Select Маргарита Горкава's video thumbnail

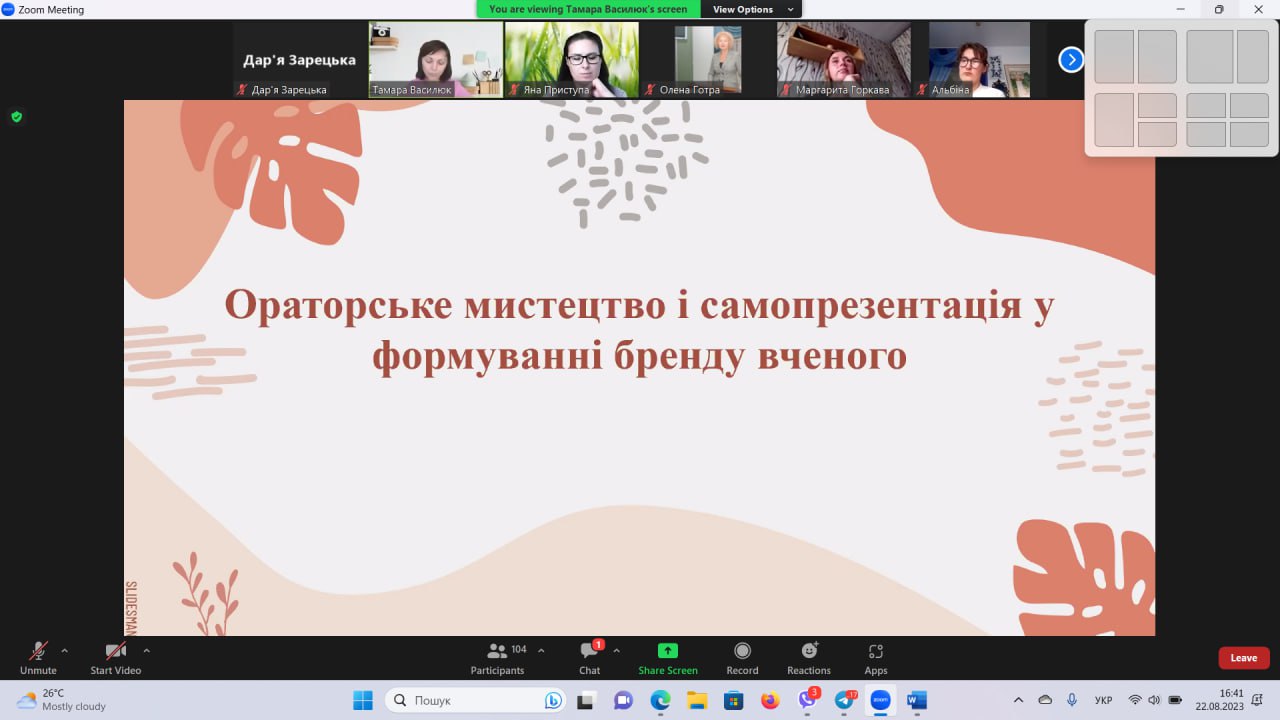(844, 60)
